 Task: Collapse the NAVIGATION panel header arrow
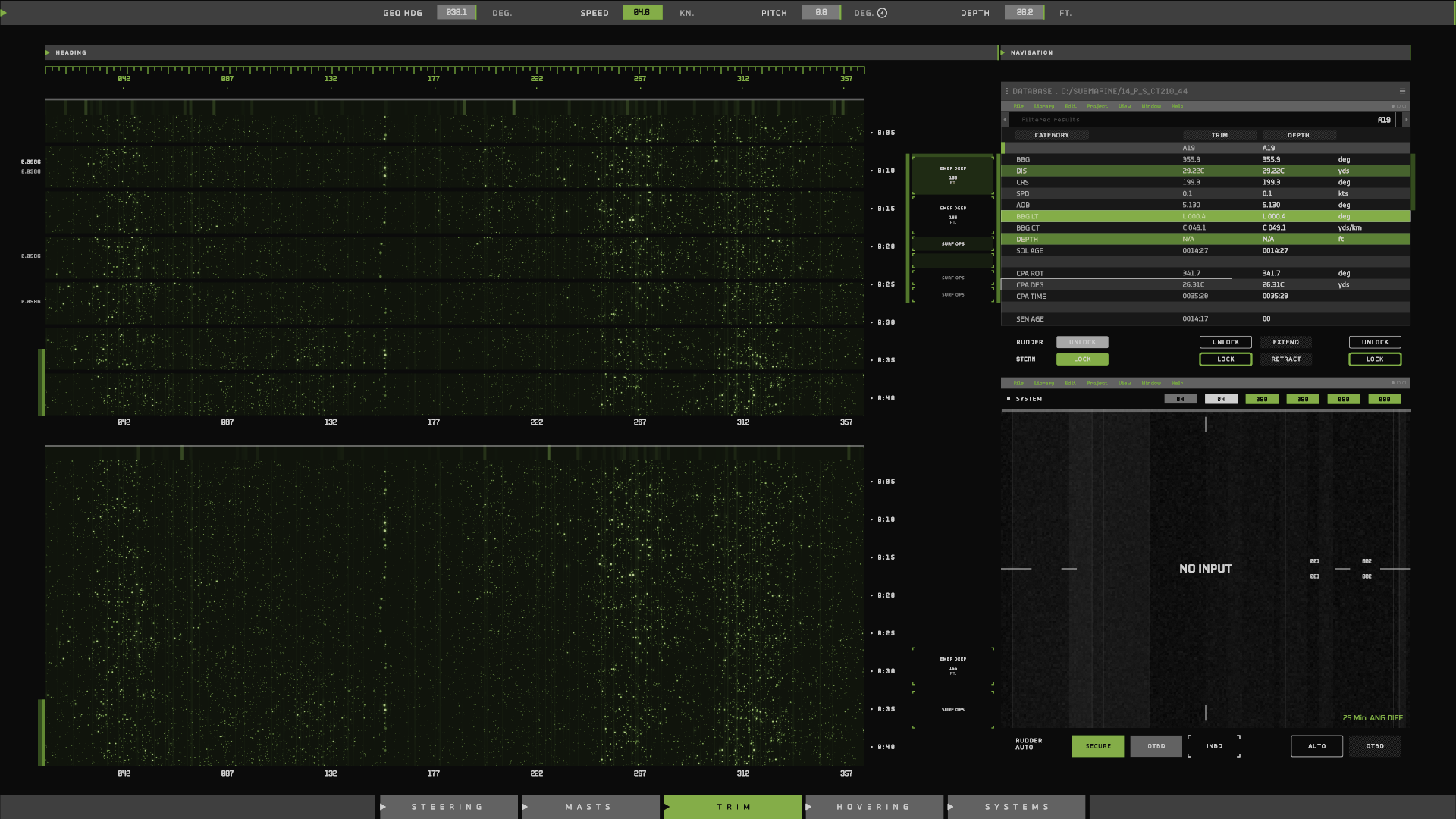(1003, 52)
